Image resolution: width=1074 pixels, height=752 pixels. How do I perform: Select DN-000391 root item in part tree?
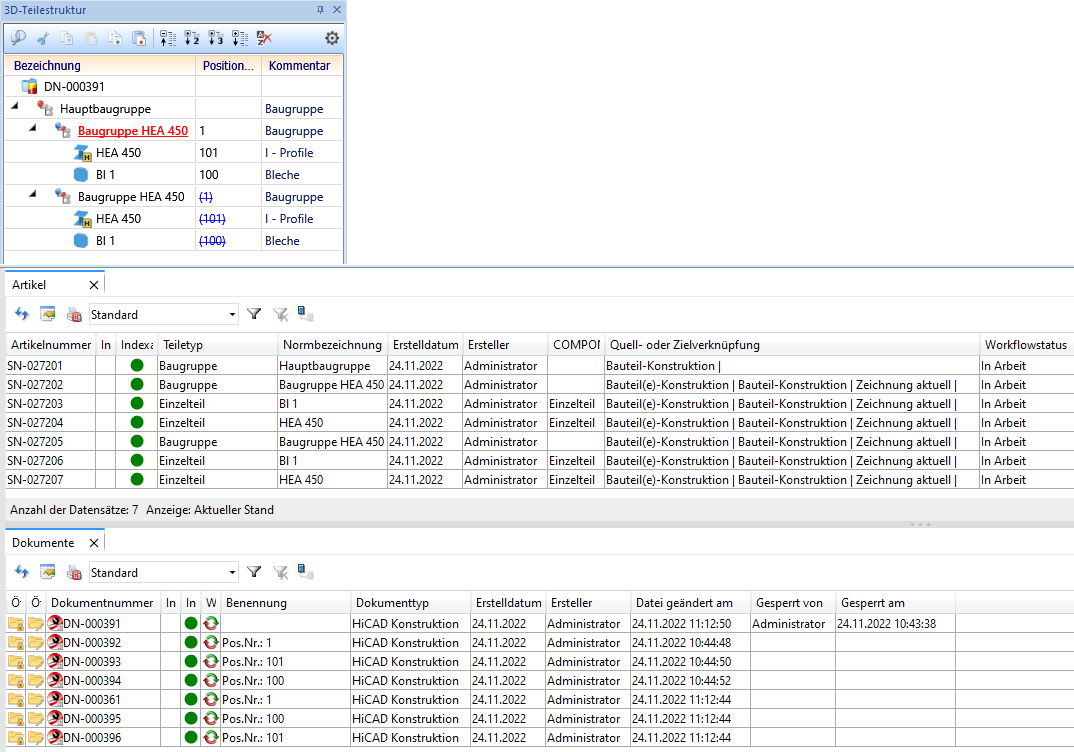click(x=74, y=87)
